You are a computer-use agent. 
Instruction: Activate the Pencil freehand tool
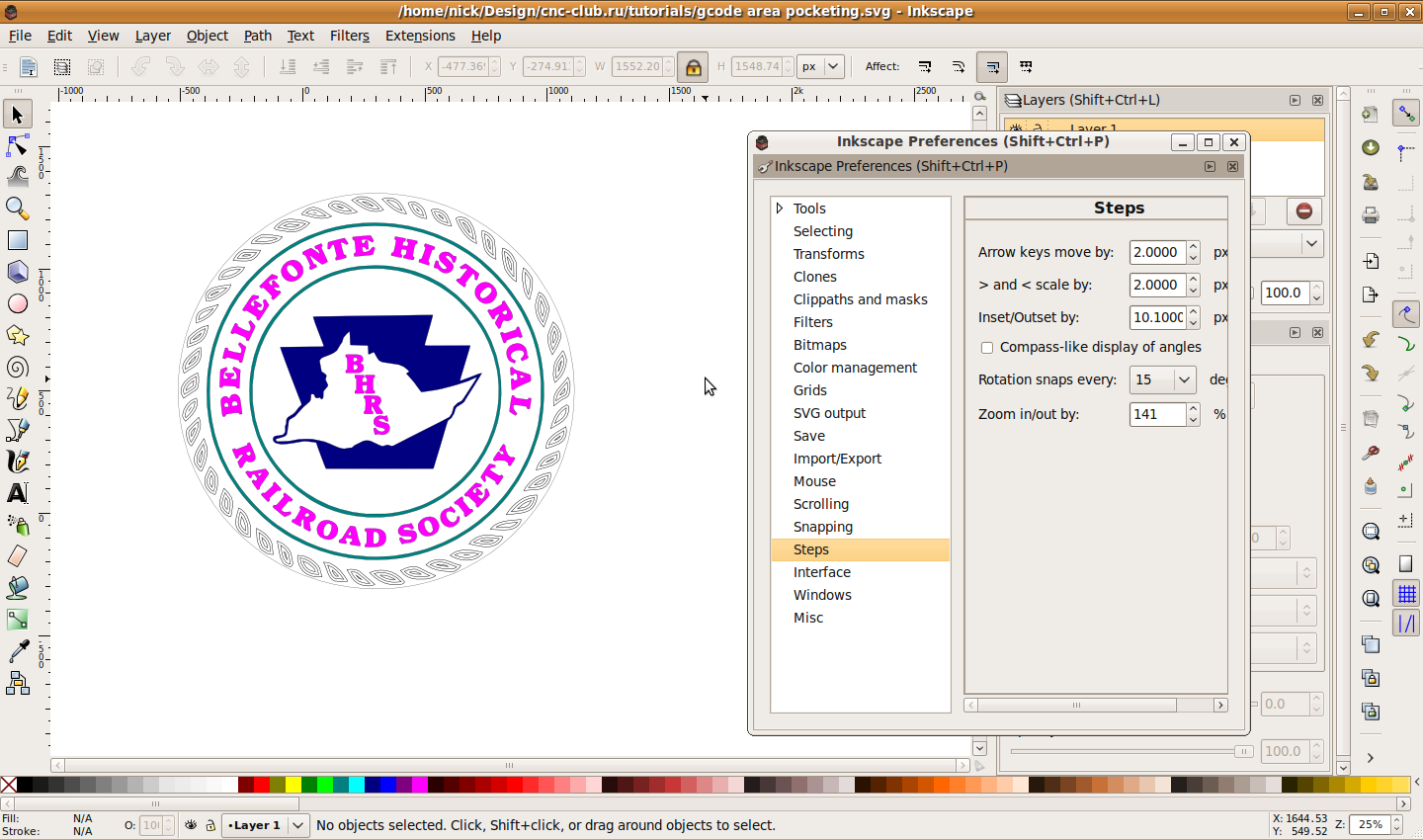(17, 398)
